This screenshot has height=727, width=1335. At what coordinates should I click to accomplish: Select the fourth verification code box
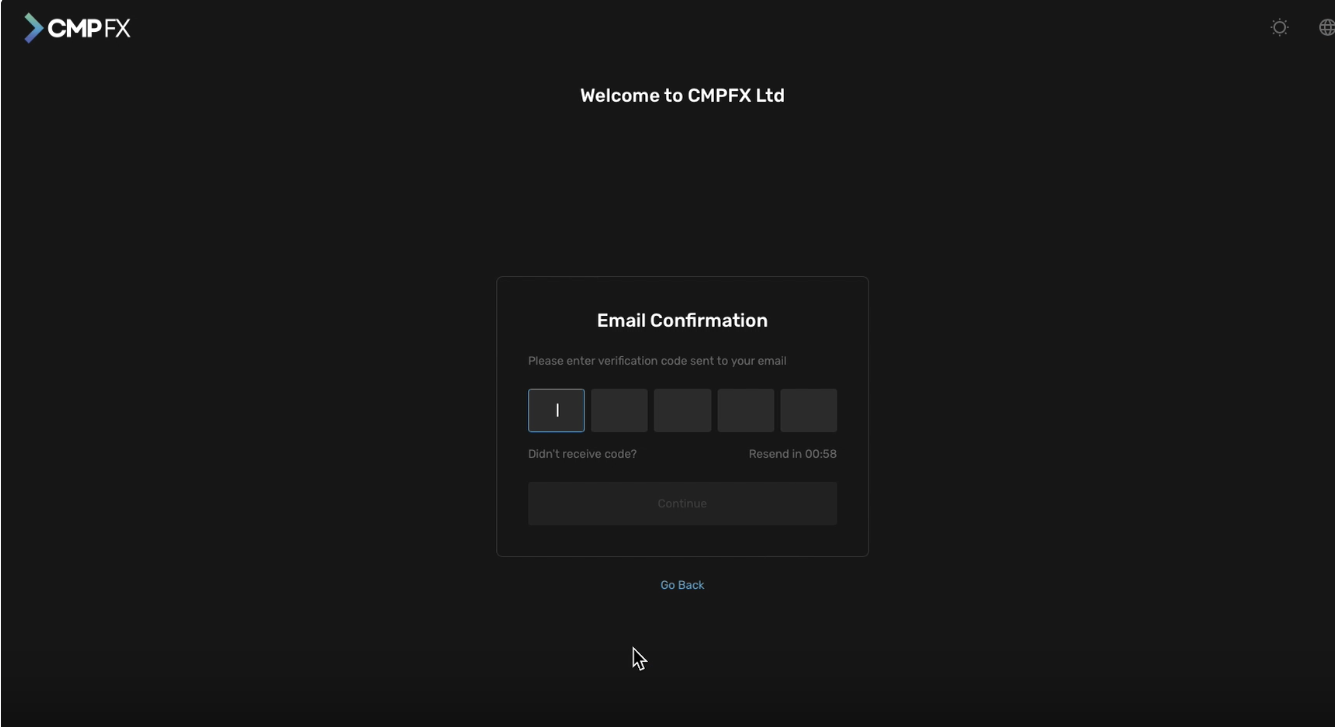coord(746,410)
